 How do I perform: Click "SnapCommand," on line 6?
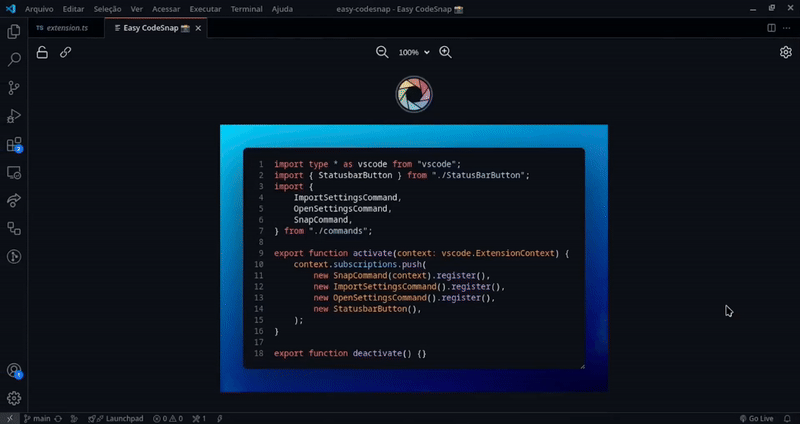323,220
